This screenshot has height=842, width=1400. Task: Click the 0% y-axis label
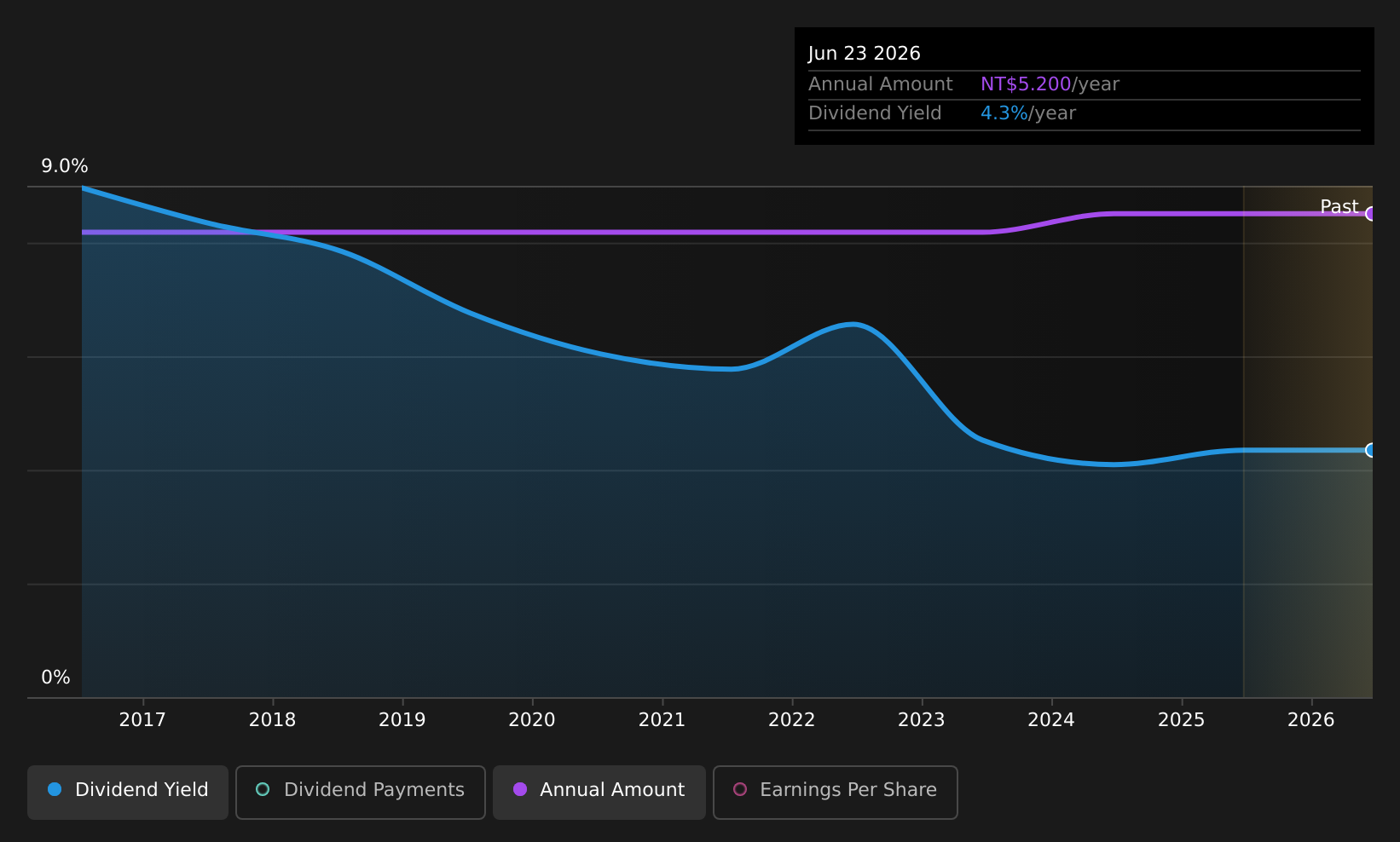(56, 678)
